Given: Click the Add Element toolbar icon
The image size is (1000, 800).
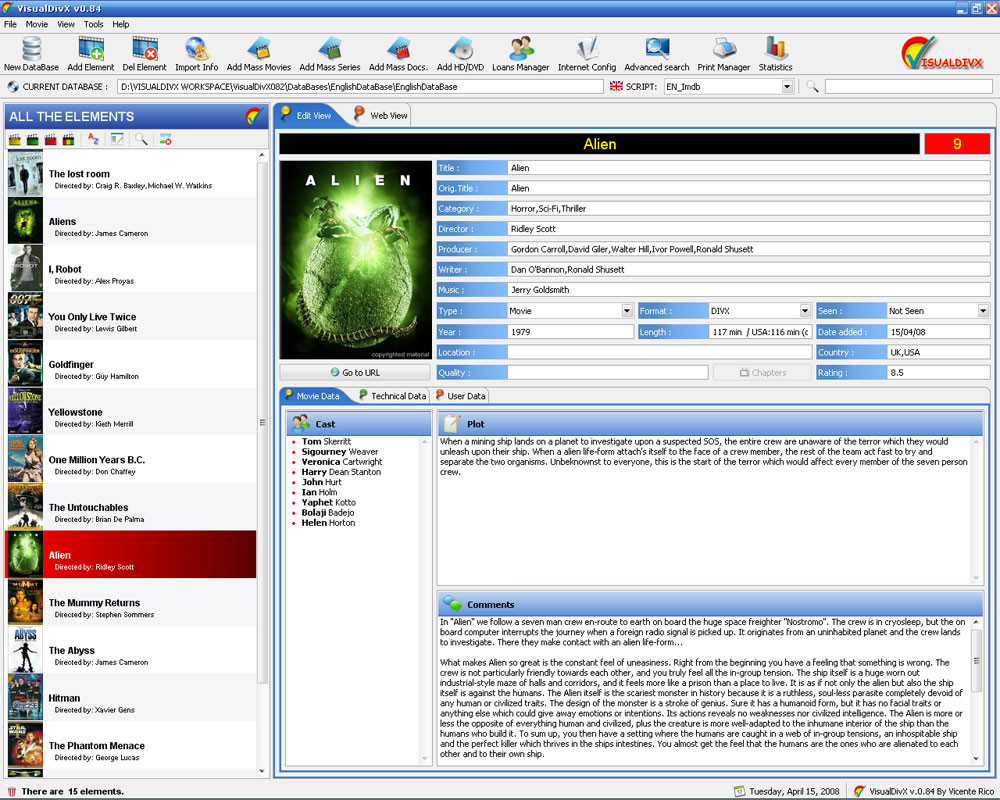Looking at the screenshot, I should [91, 54].
